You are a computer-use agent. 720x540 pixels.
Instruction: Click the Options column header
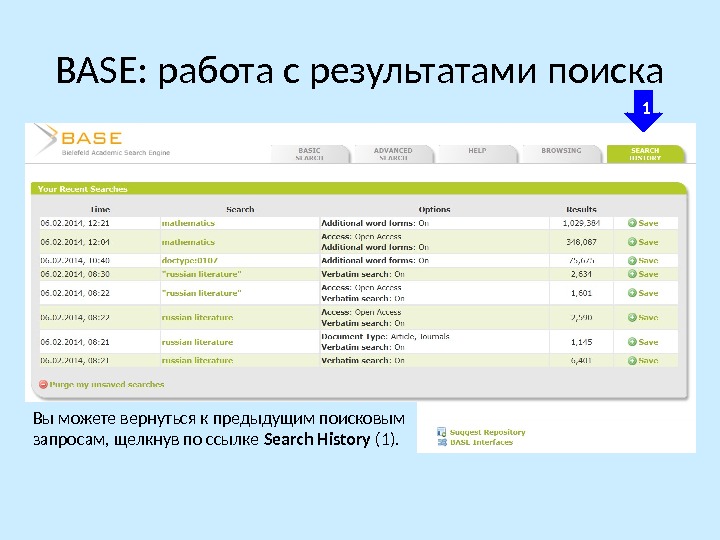point(434,209)
